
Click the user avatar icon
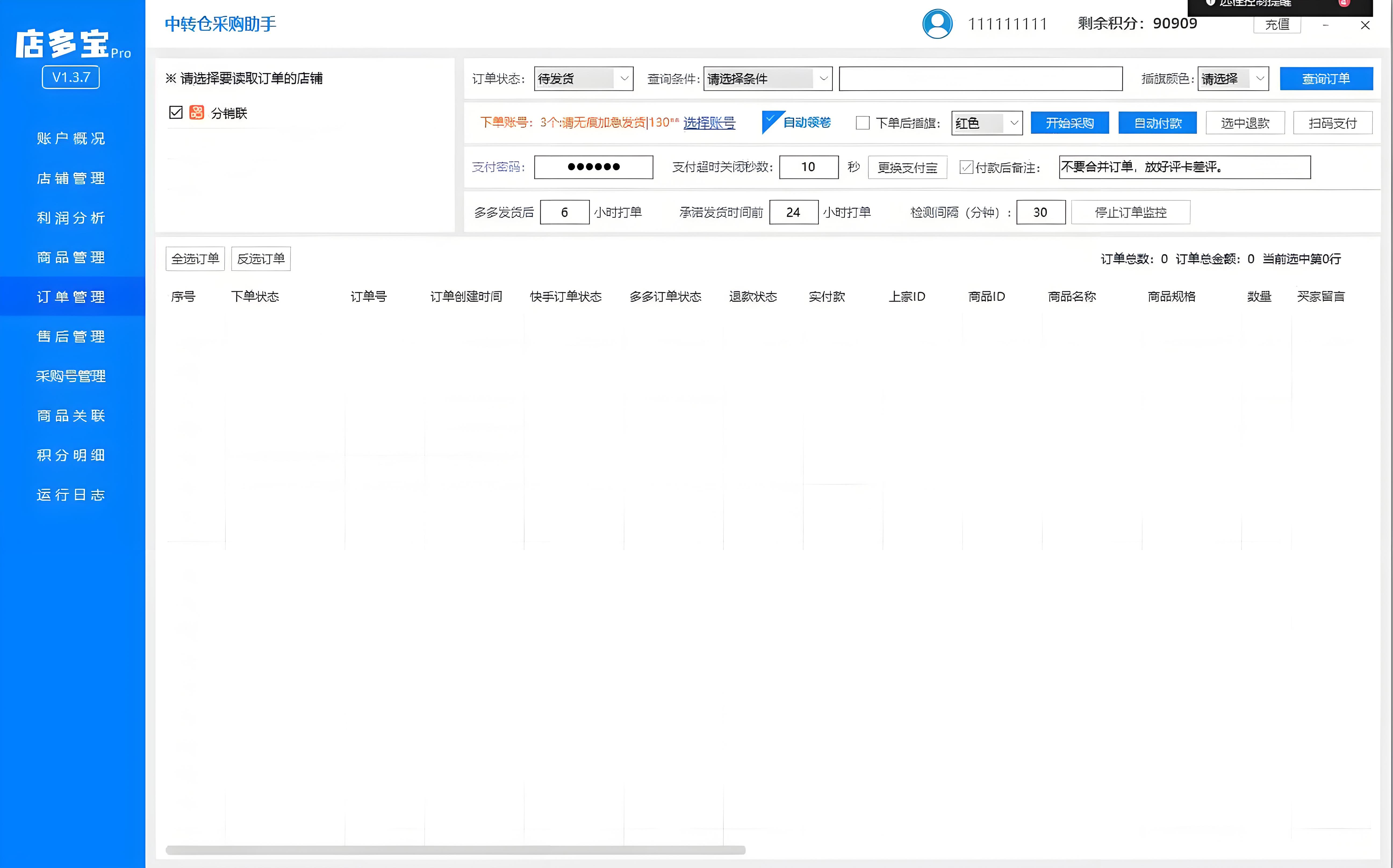coord(937,24)
